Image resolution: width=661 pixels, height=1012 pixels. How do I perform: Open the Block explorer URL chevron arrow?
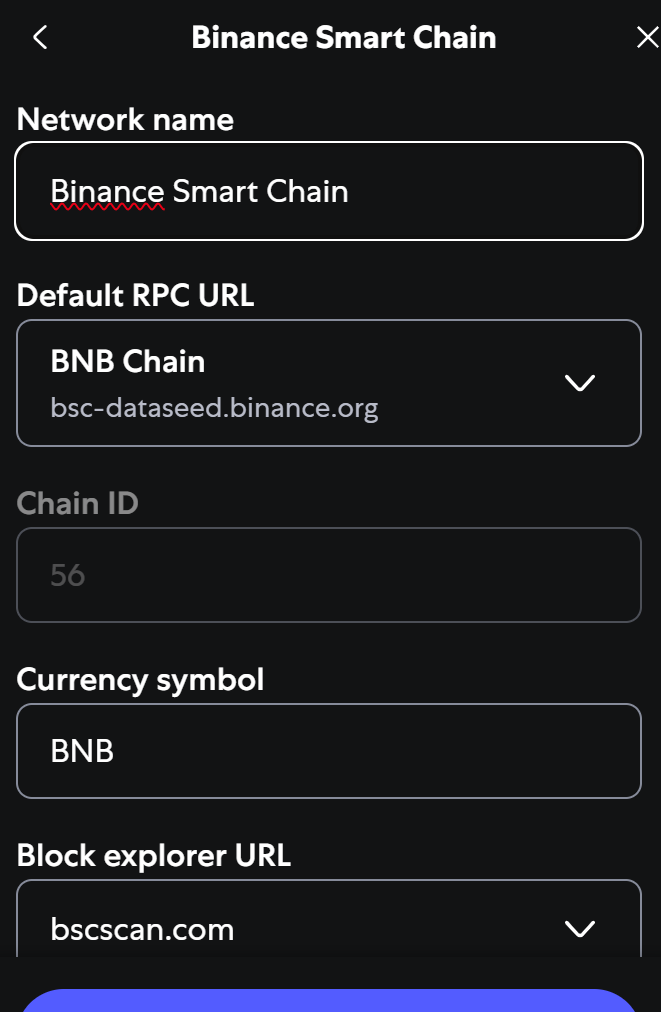coord(580,929)
